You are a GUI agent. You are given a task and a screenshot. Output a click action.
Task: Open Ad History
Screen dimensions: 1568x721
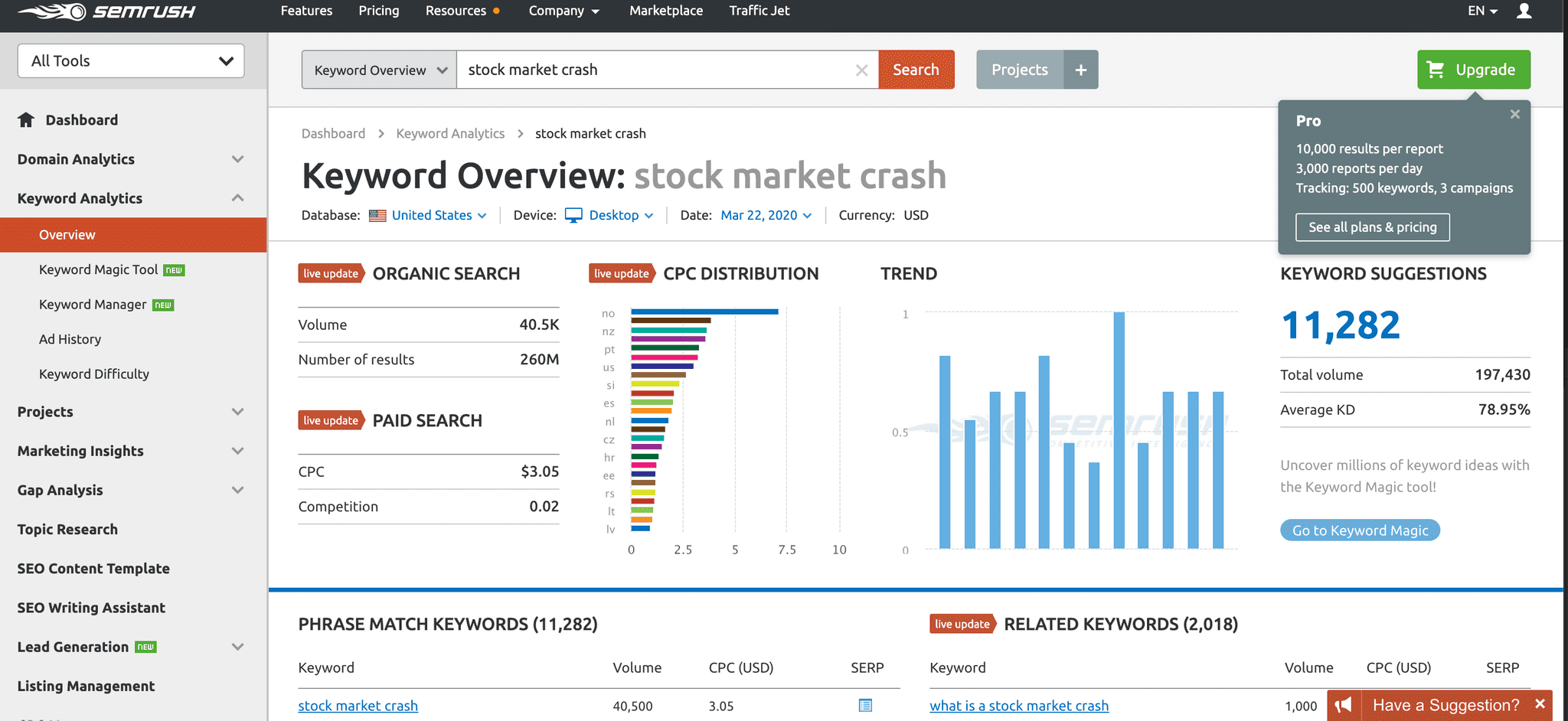click(70, 339)
